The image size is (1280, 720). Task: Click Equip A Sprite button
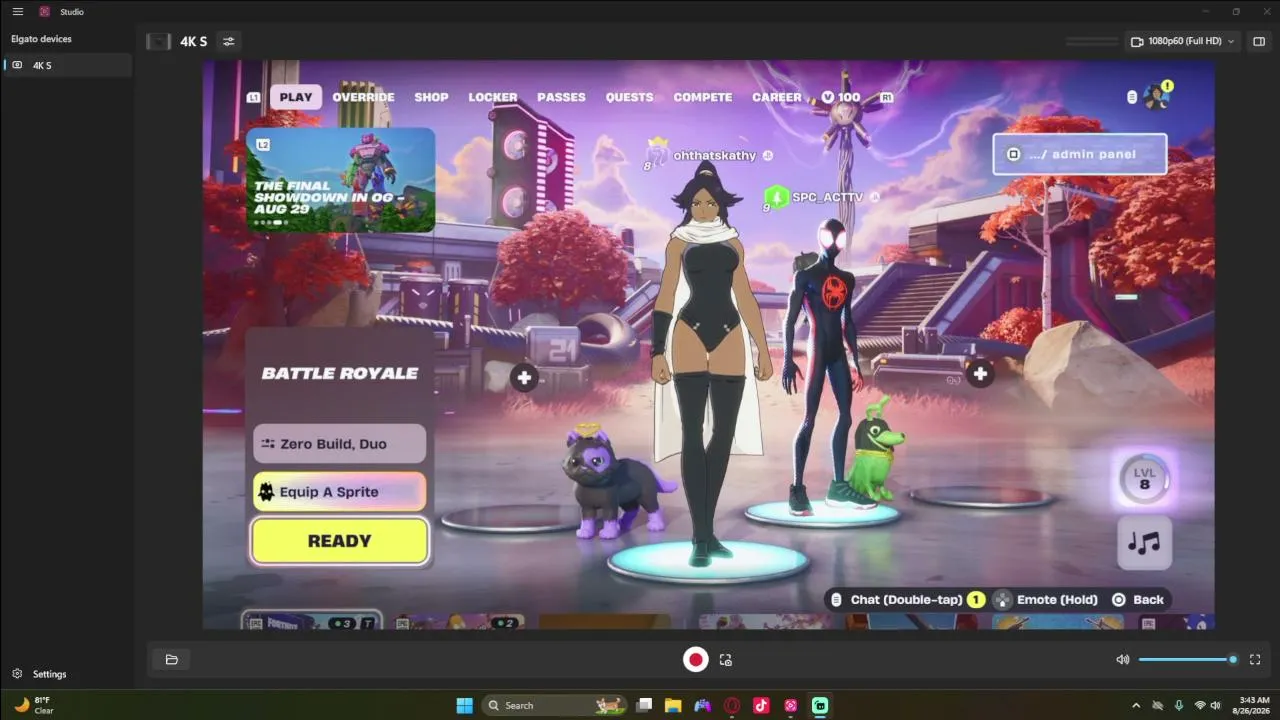point(340,492)
